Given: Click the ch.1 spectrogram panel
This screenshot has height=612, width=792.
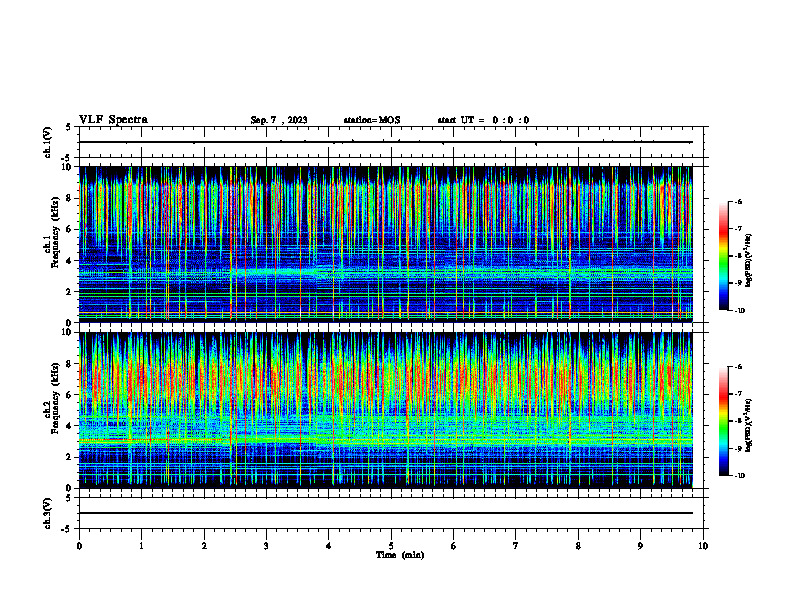Looking at the screenshot, I should [x=385, y=244].
